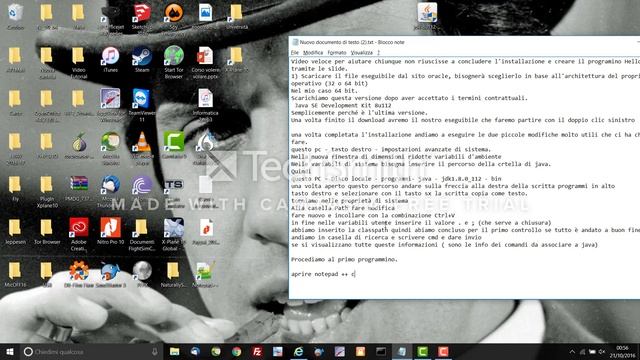
Task: Select the VLC media player shortcut
Action: [x=142, y=148]
